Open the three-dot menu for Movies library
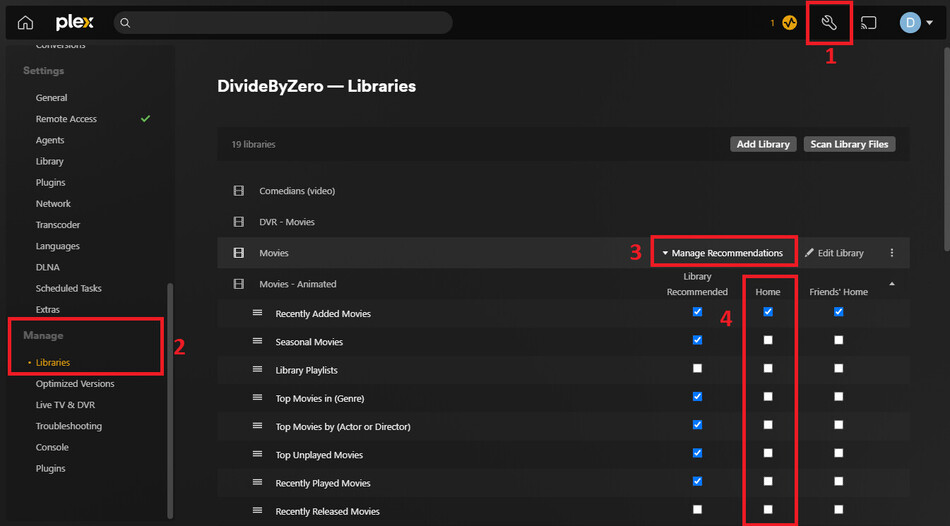The image size is (950, 526). [x=891, y=253]
